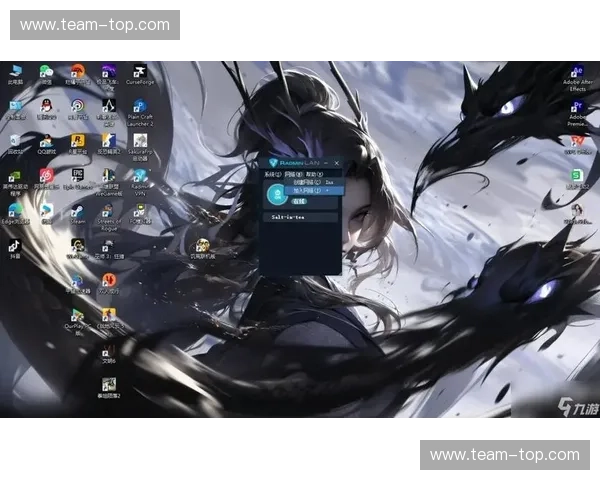Open the 网络 menu in Radmin LAN
Viewport: 600px width, 480px height.
[291, 173]
